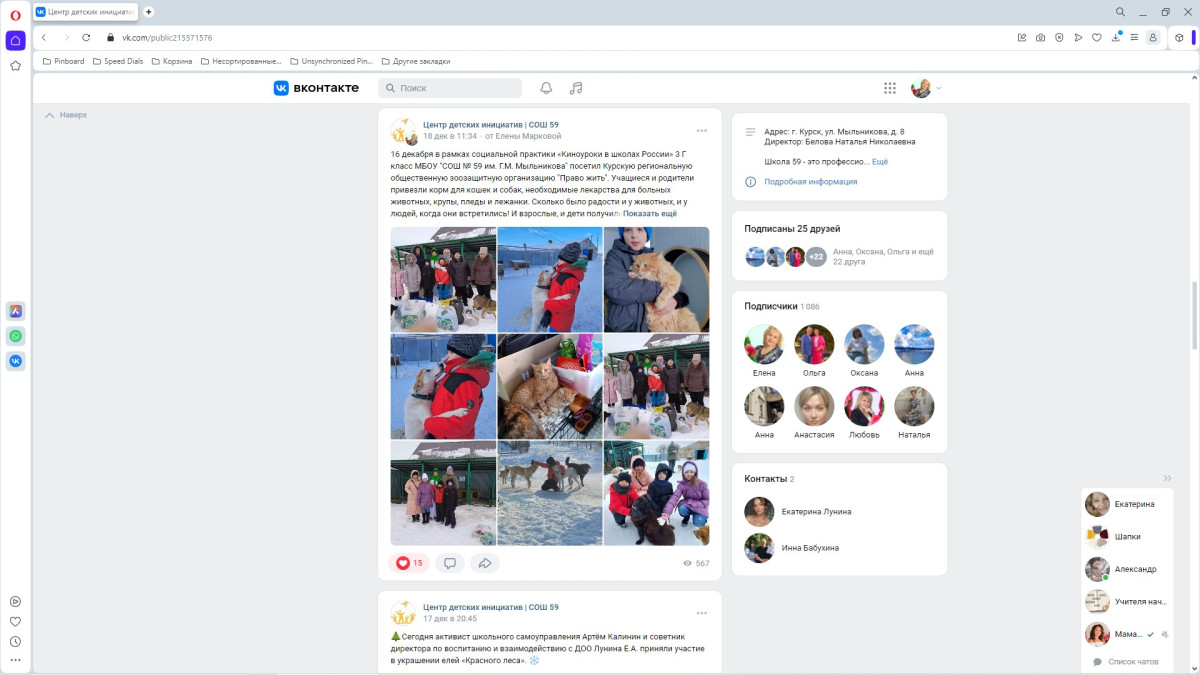Open the Другие закладки folder

(415, 61)
